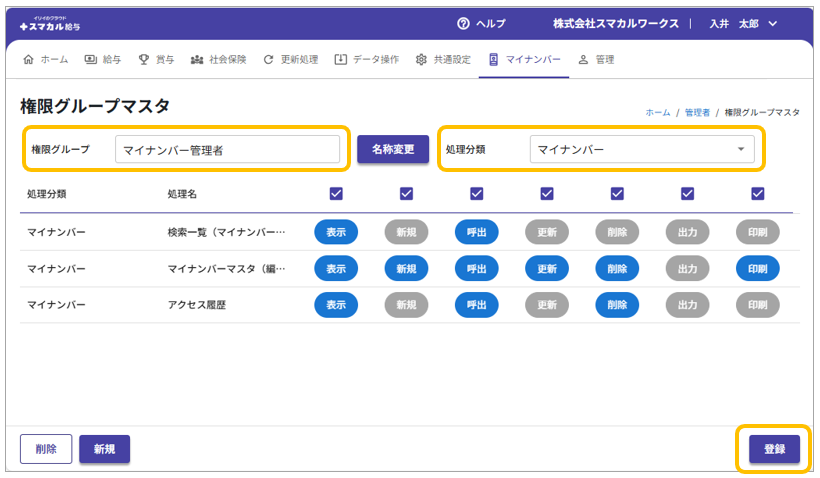Toggle 削除 permission for マイナンバーマスタ row
Screen dimensions: 820x478
(617, 268)
